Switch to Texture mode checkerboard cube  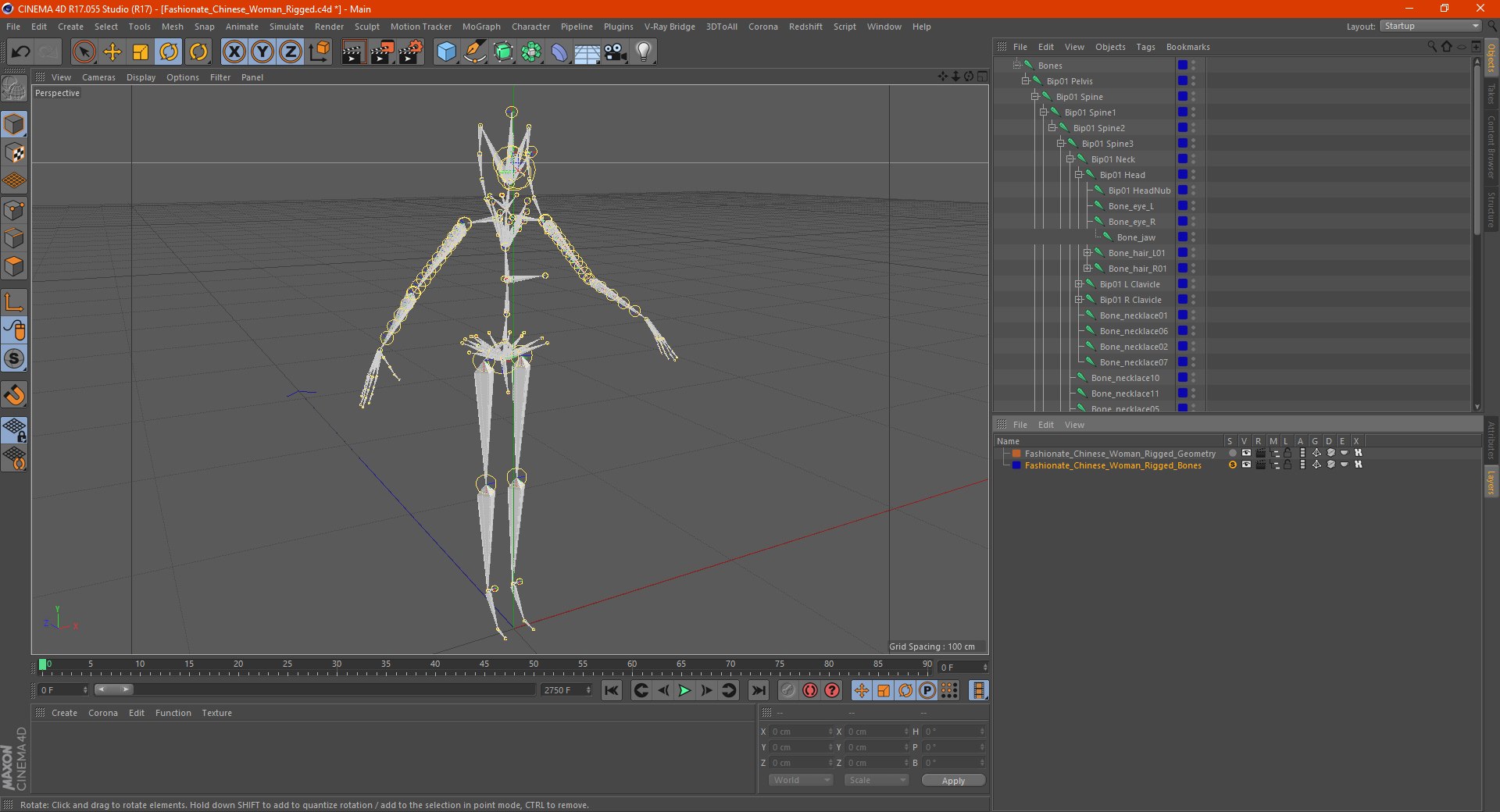(x=14, y=153)
